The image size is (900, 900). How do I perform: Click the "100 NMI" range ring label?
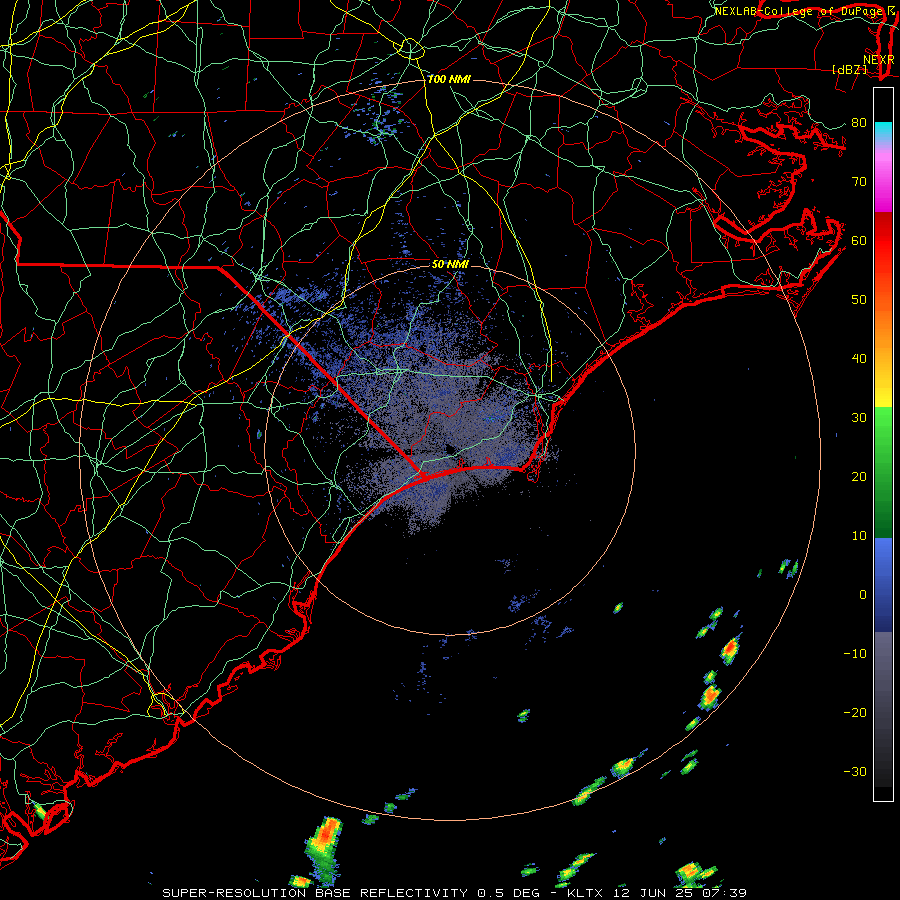449,79
